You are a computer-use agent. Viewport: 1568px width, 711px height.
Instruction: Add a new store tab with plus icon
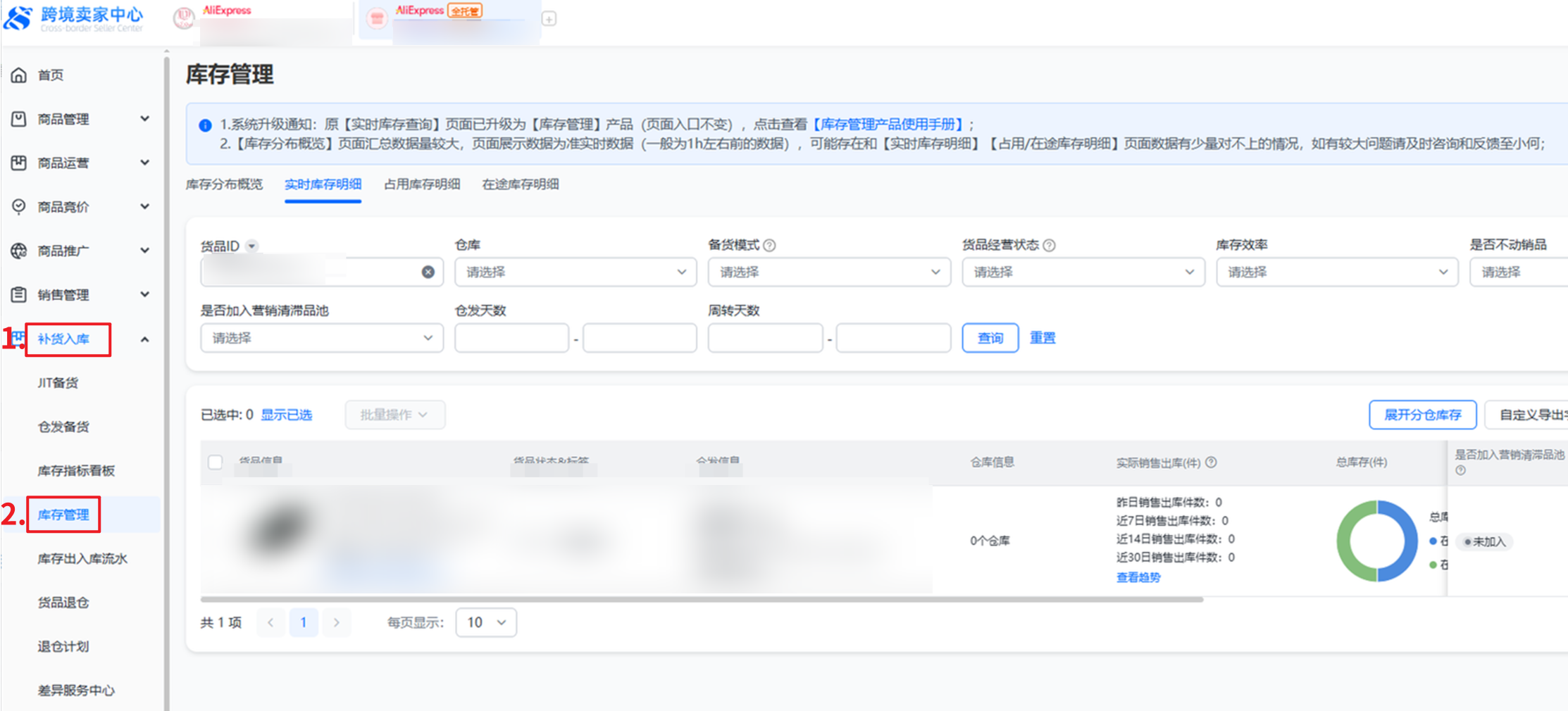pos(549,19)
